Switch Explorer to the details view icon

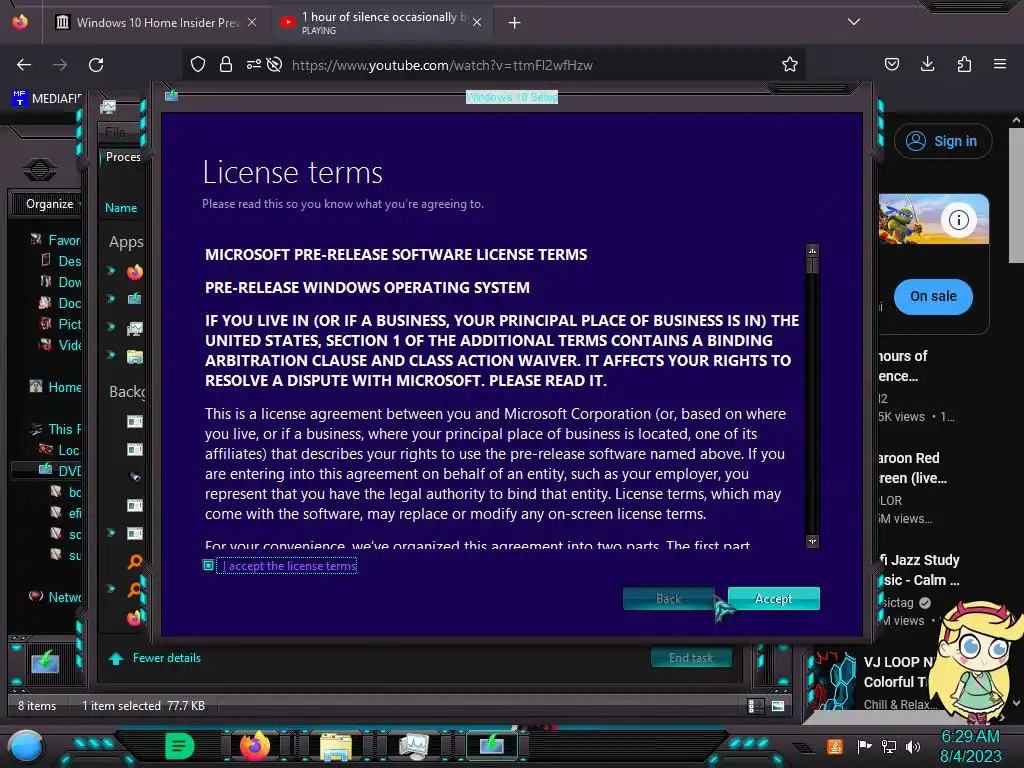coord(756,706)
